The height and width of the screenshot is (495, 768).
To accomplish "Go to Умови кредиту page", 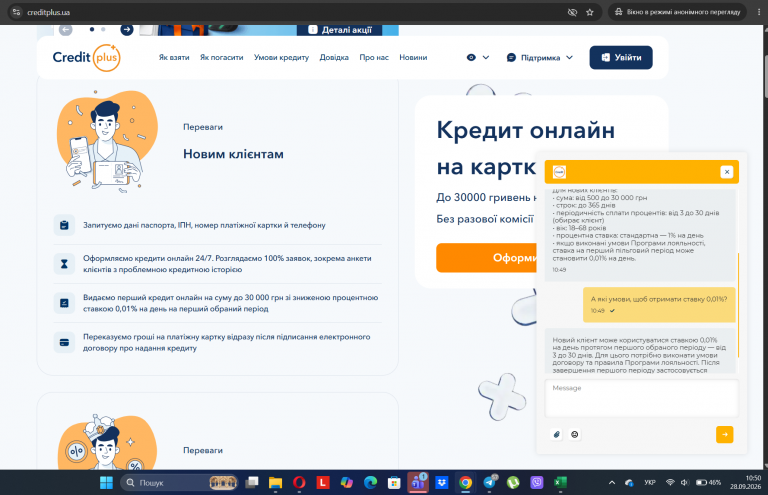I will pyautogui.click(x=281, y=57).
